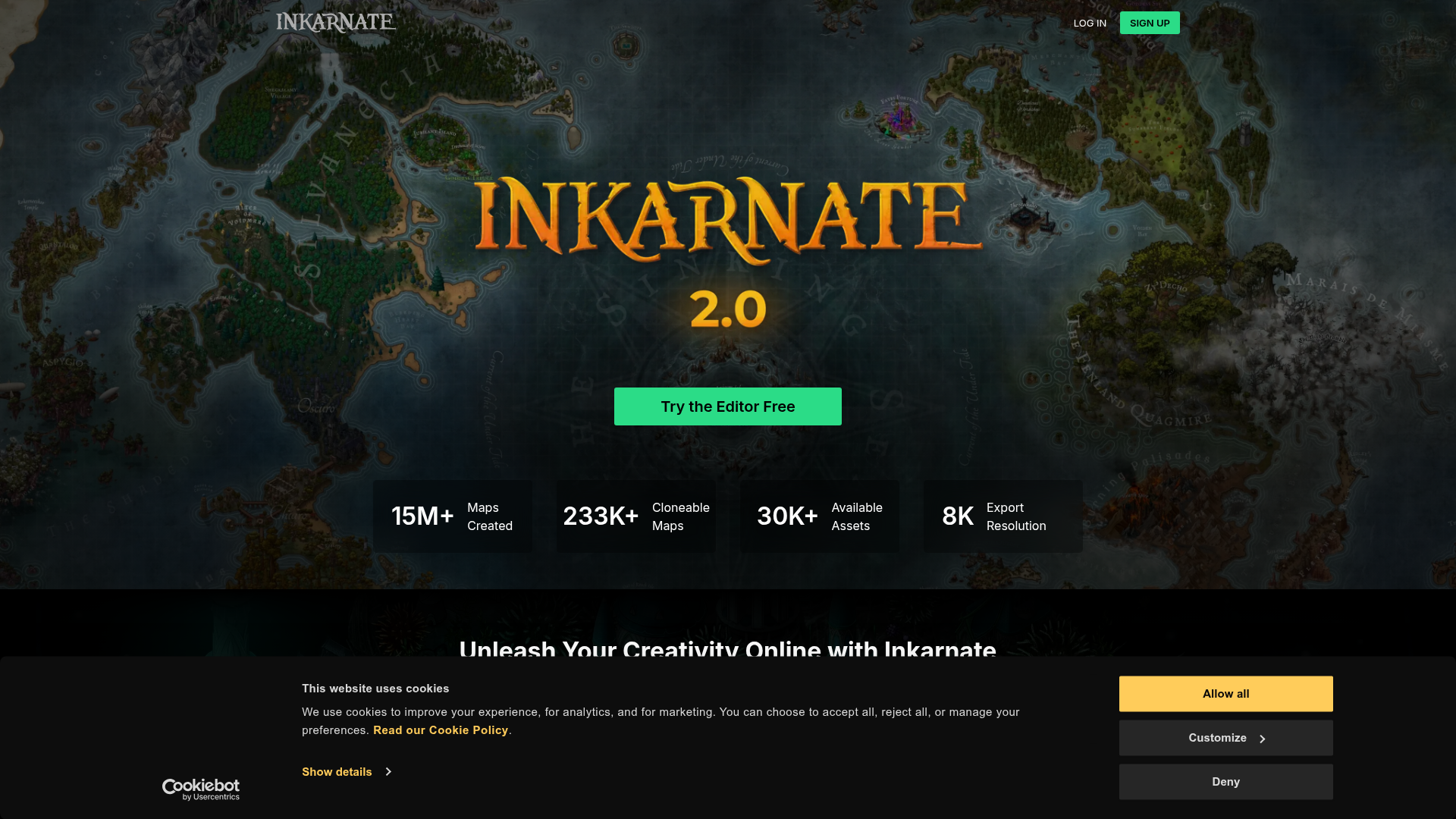Viewport: 1456px width, 819px height.
Task: Select the 233K+ Cloneable Maps stat card
Action: pos(636,516)
